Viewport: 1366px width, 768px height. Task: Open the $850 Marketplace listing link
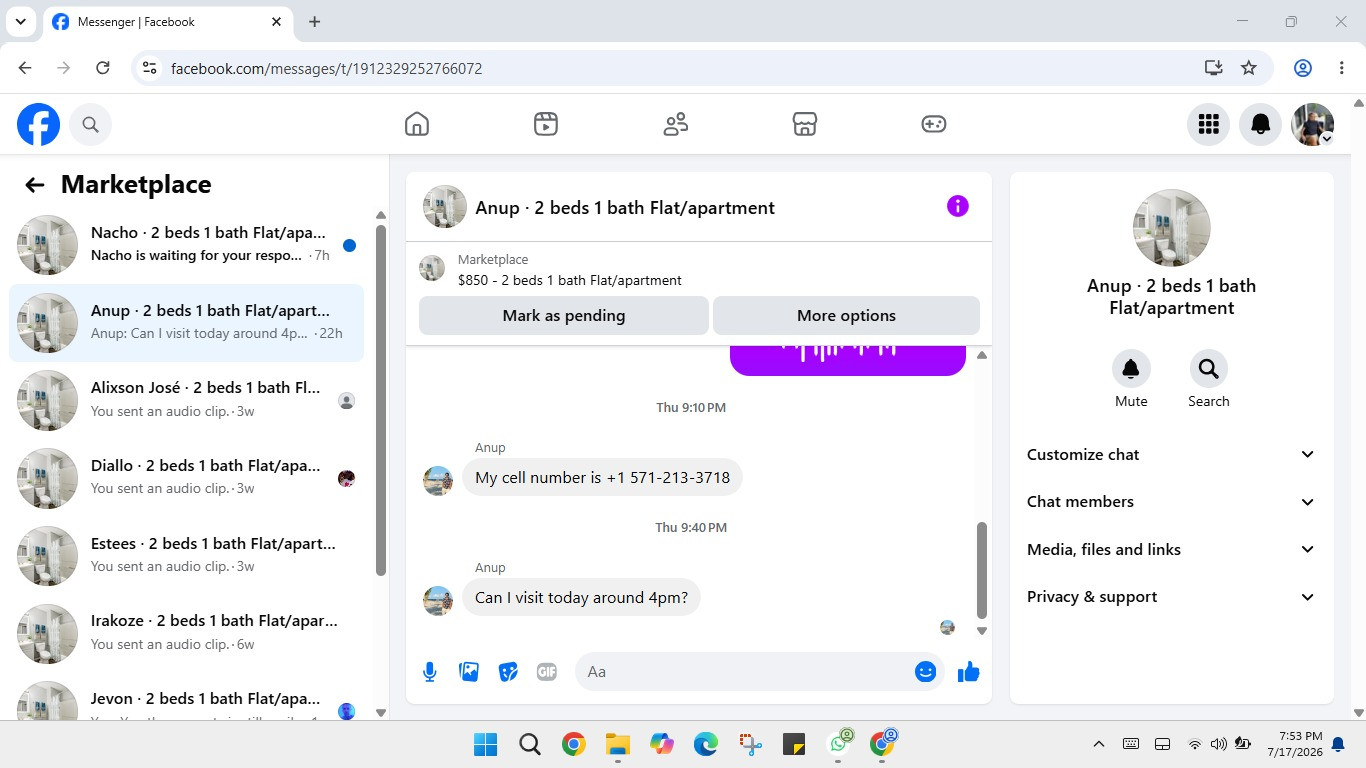pos(570,281)
